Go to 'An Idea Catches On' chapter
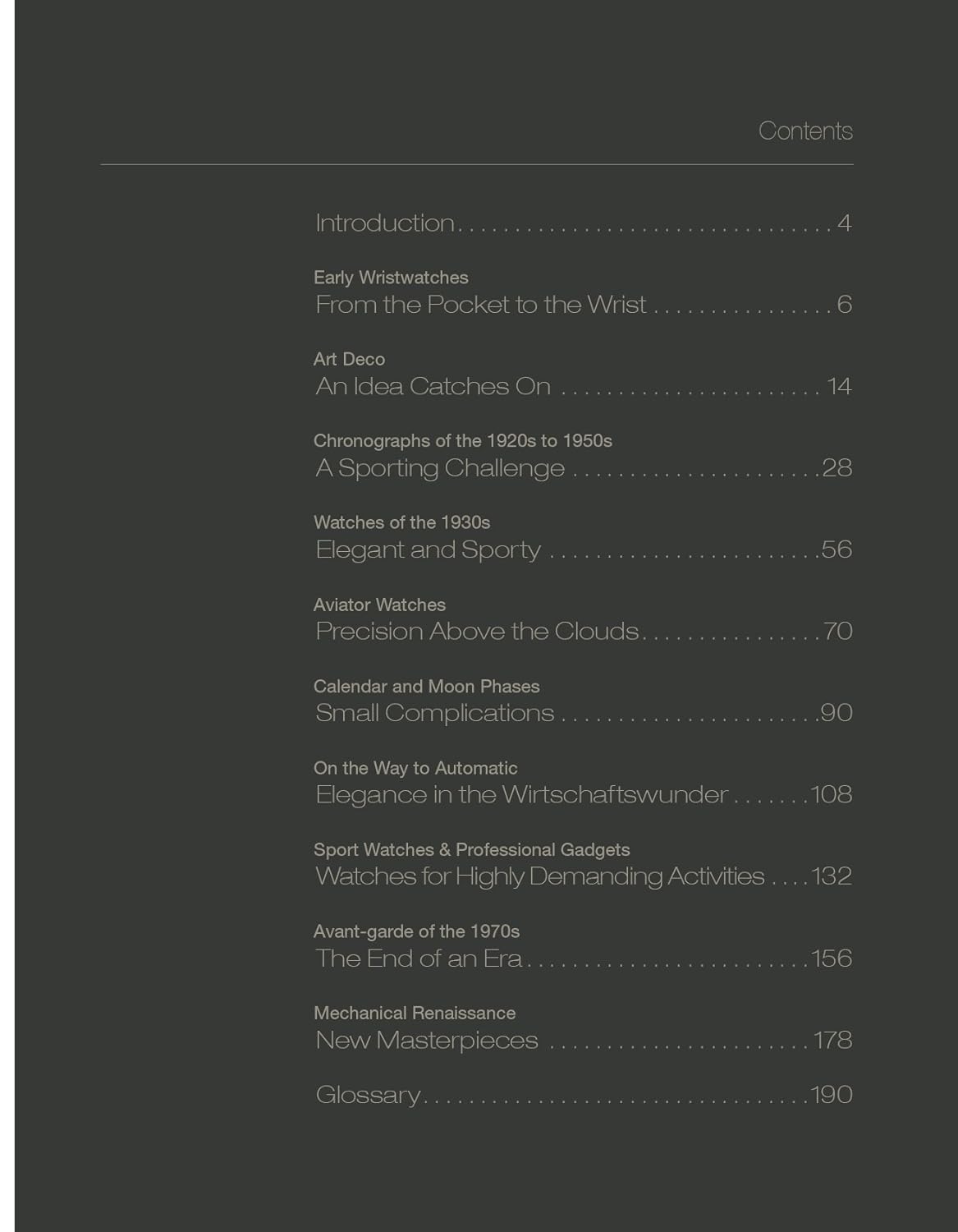Viewport: 958px width, 1232px height. coord(433,386)
